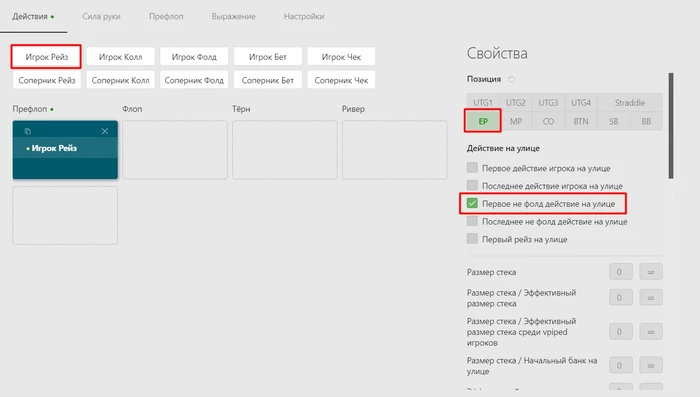Click the Размер стека minimum value field
This screenshot has height=397, width=700.
pos(621,272)
